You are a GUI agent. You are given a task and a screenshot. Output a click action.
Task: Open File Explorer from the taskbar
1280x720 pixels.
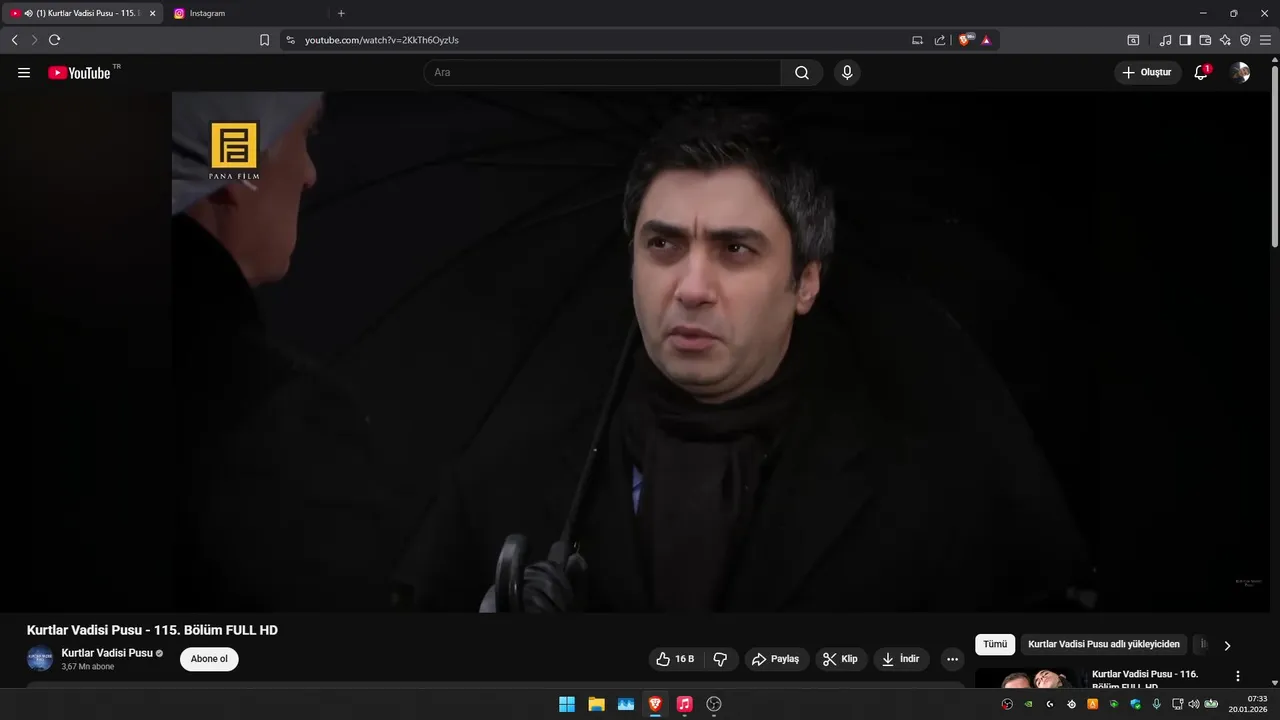596,704
